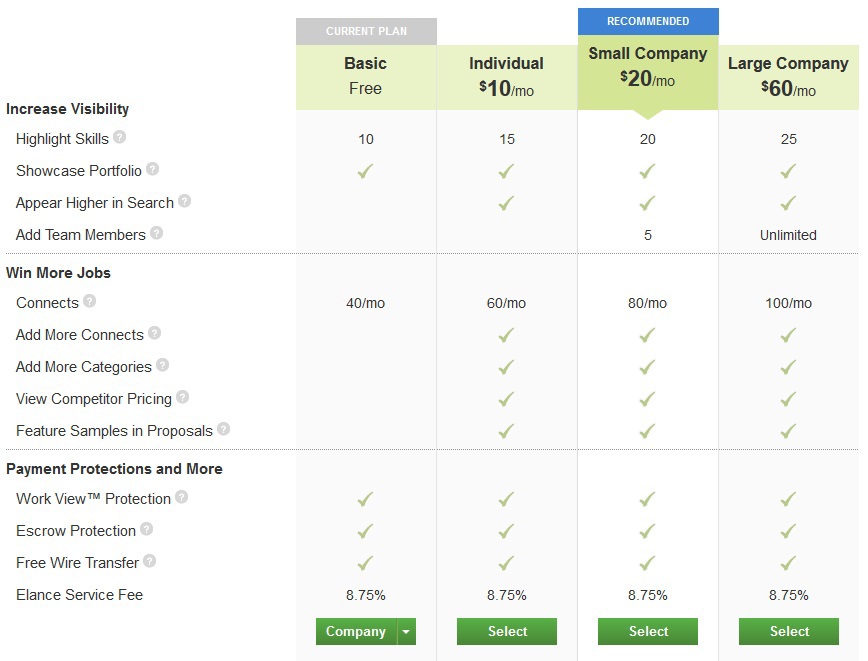Show help for Add Team Members
The width and height of the screenshot is (868, 661).
coord(156,233)
